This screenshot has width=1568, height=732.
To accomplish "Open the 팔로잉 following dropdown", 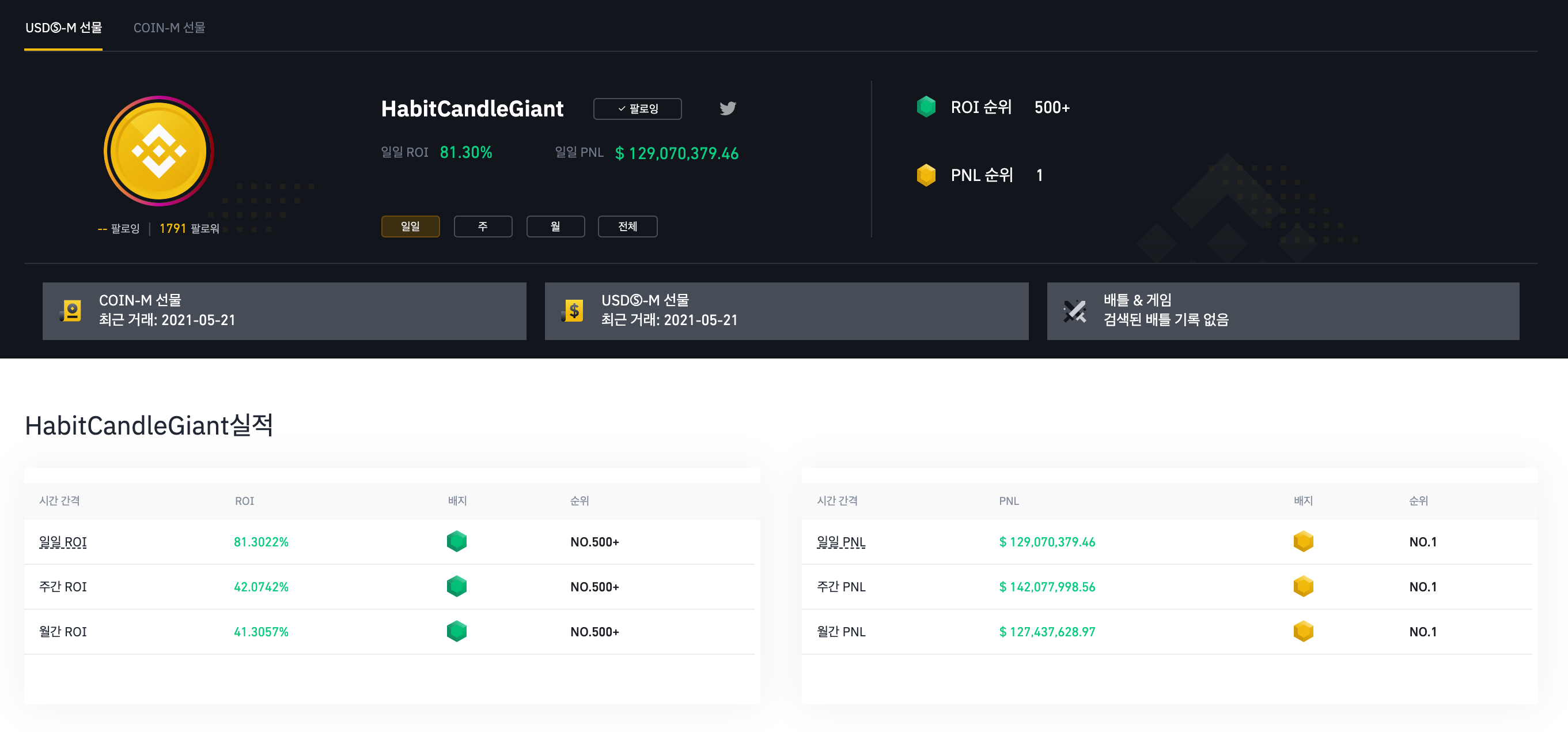I will (x=637, y=109).
